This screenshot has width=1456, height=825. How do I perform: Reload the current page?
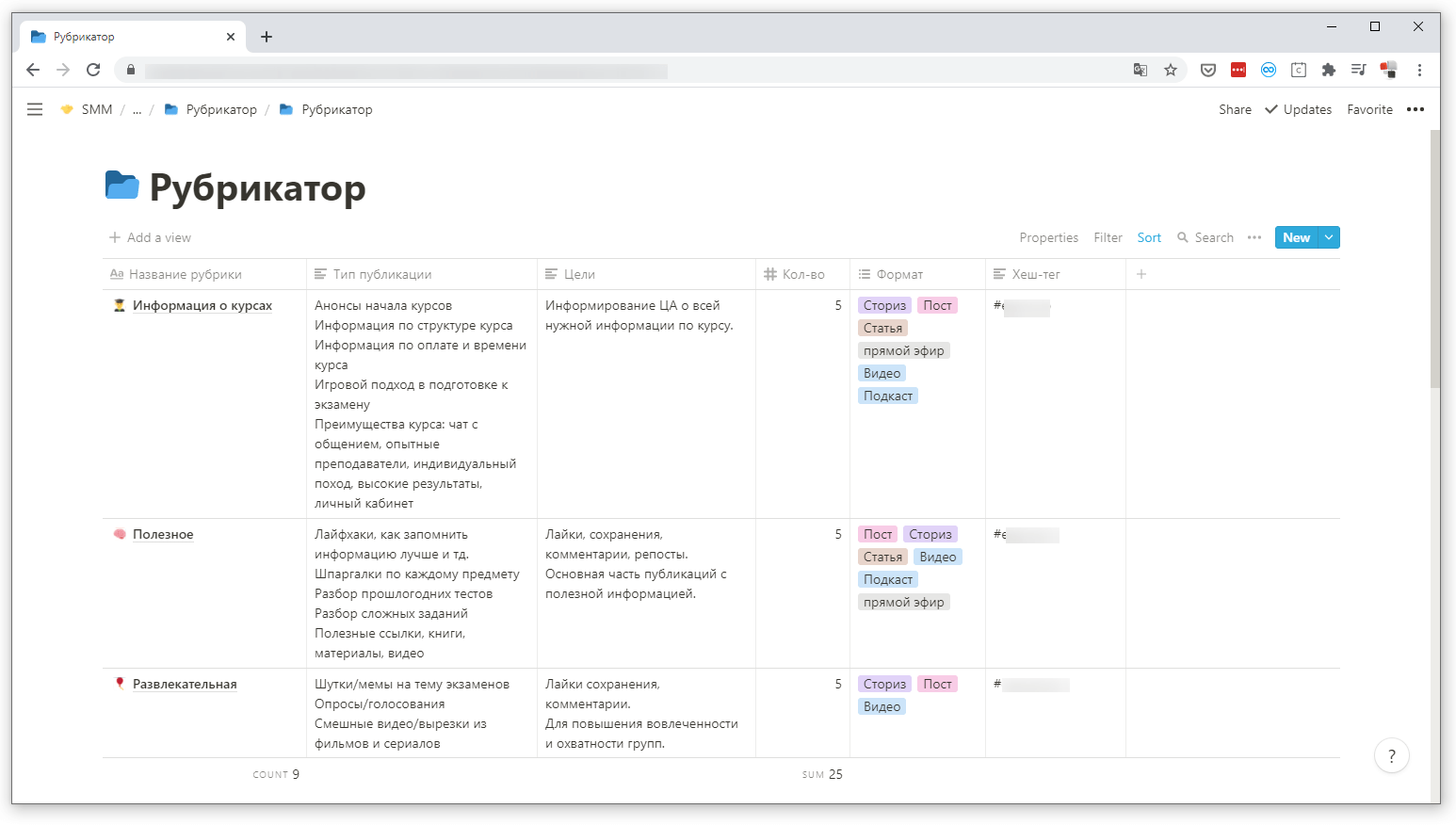(x=93, y=70)
